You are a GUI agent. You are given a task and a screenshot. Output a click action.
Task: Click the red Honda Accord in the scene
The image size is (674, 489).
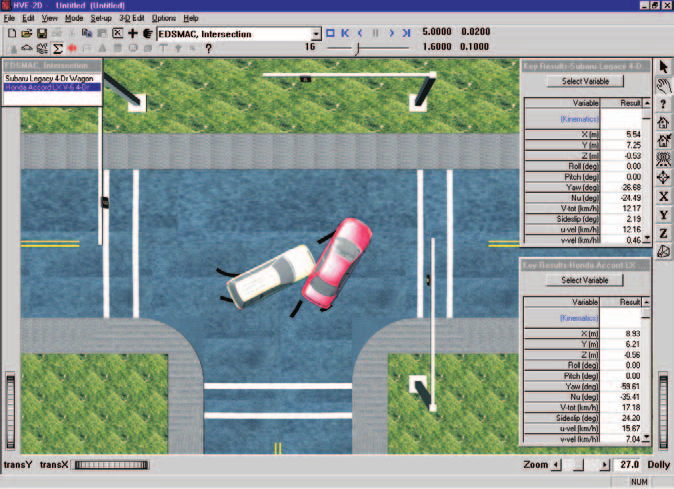[x=337, y=263]
